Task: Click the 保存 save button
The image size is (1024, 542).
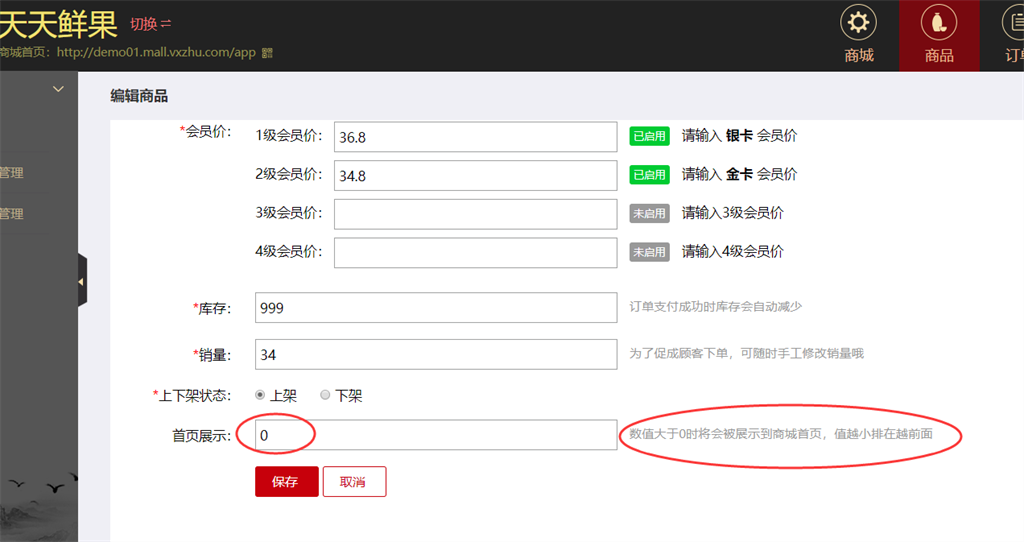Action: (x=287, y=481)
